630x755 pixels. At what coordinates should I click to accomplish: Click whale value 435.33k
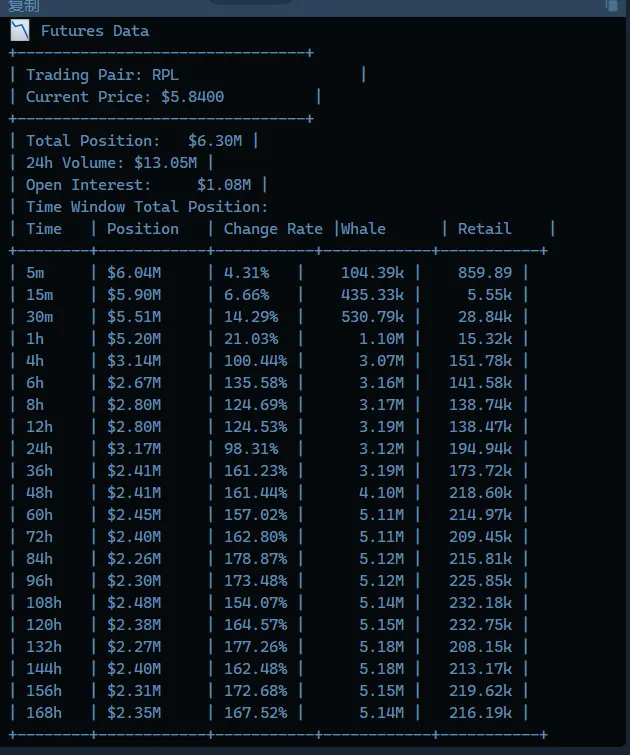372,295
